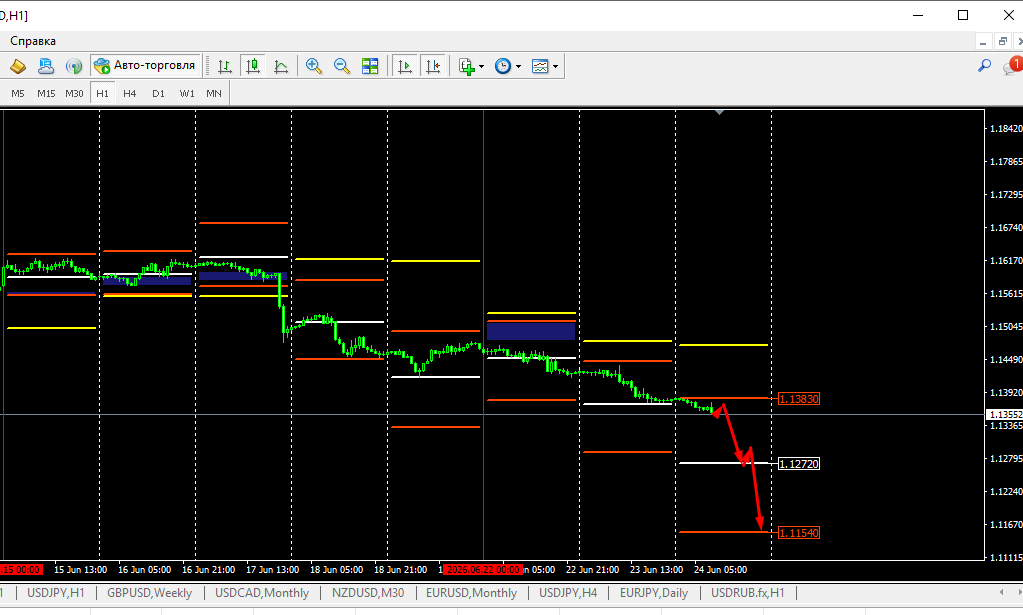
Task: Click the current price 1.13552 on axis
Action: (1005, 415)
